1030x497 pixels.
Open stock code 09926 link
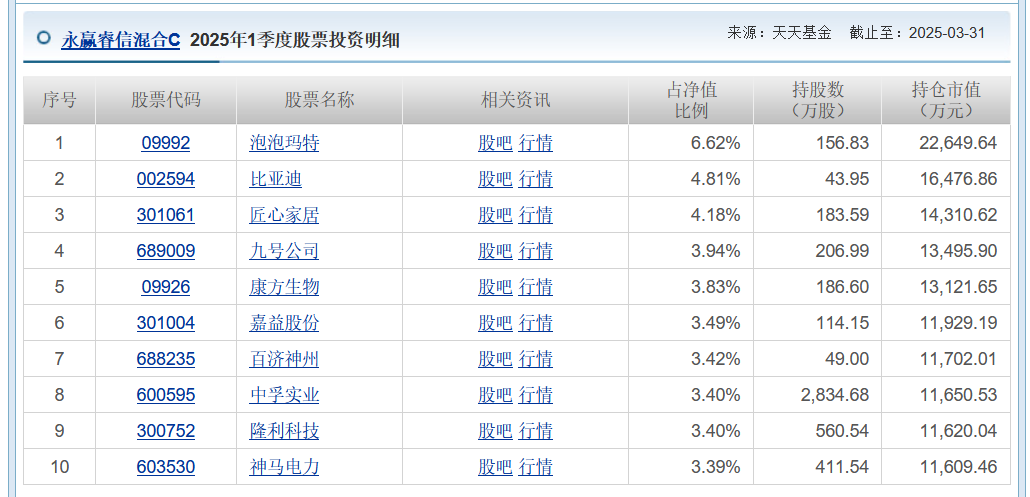pyautogui.click(x=166, y=287)
